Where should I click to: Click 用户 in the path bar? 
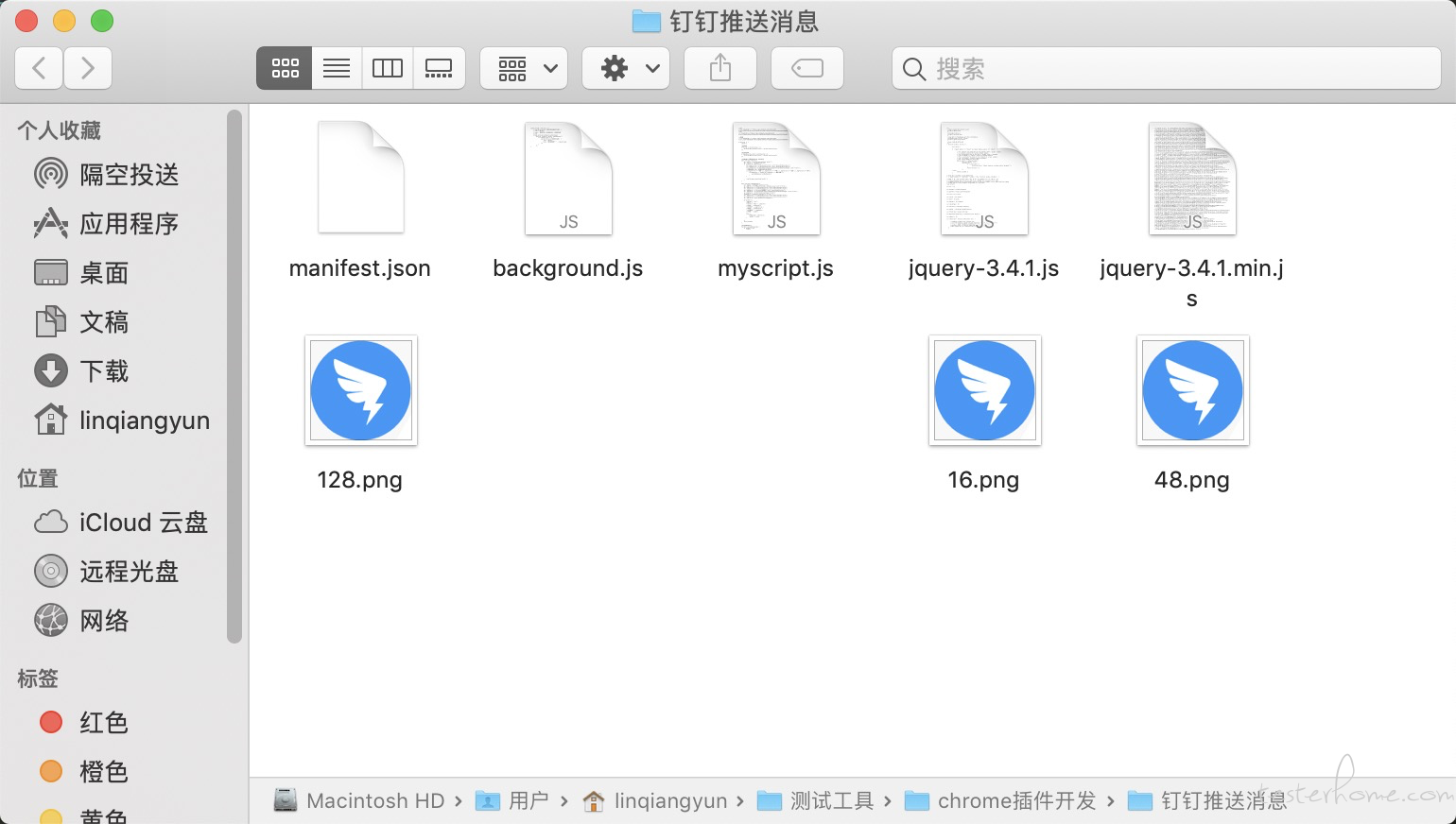pyautogui.click(x=512, y=800)
